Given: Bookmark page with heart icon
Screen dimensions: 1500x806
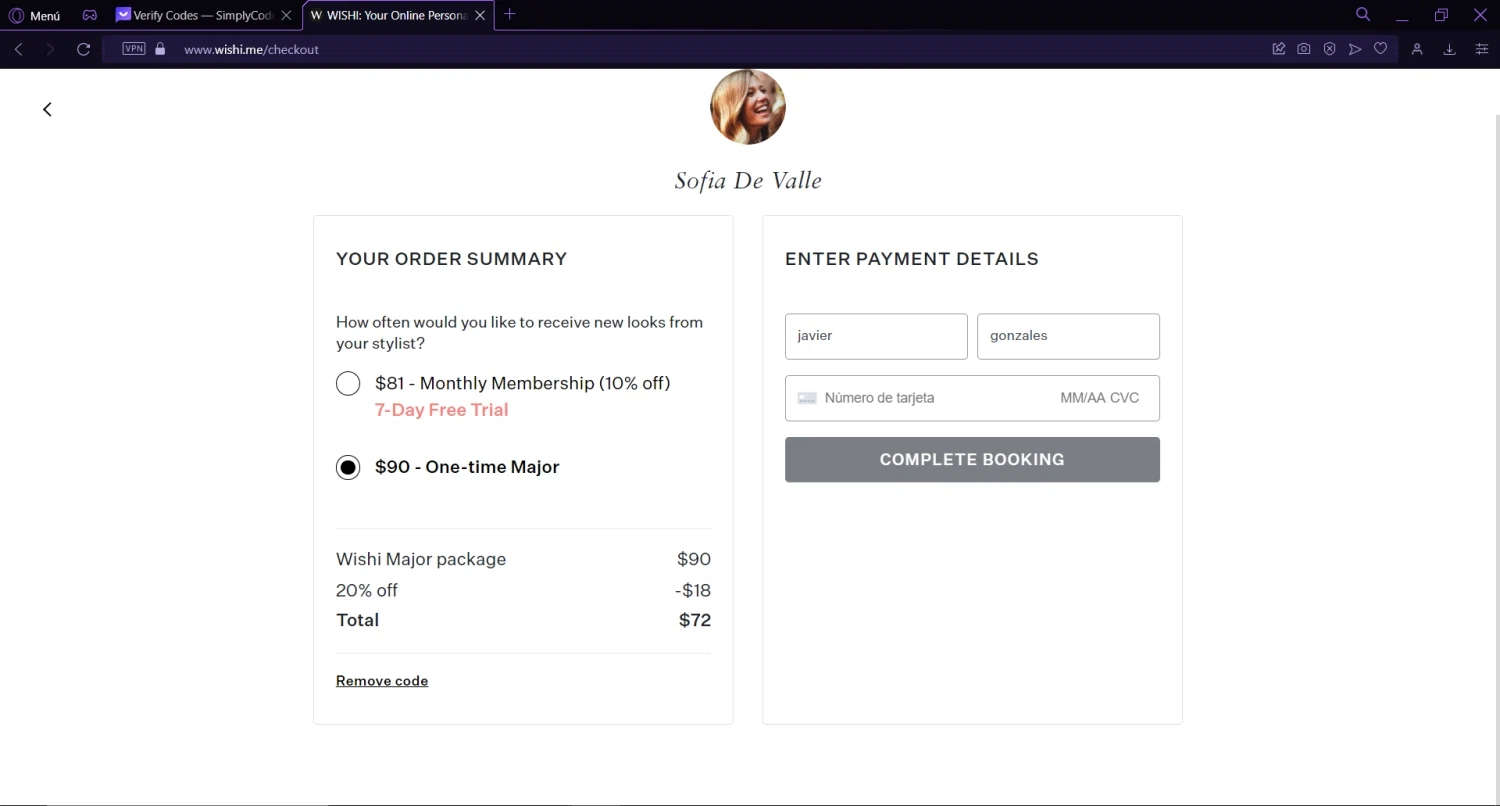Looking at the screenshot, I should 1381,48.
